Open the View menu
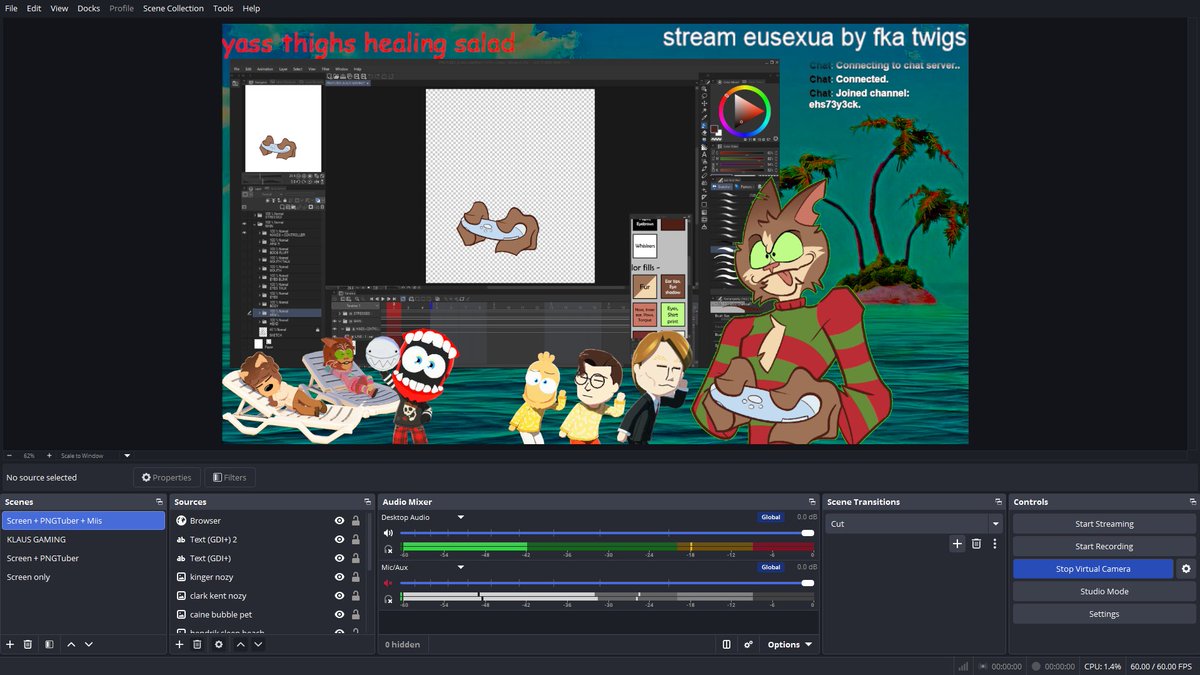 point(60,8)
